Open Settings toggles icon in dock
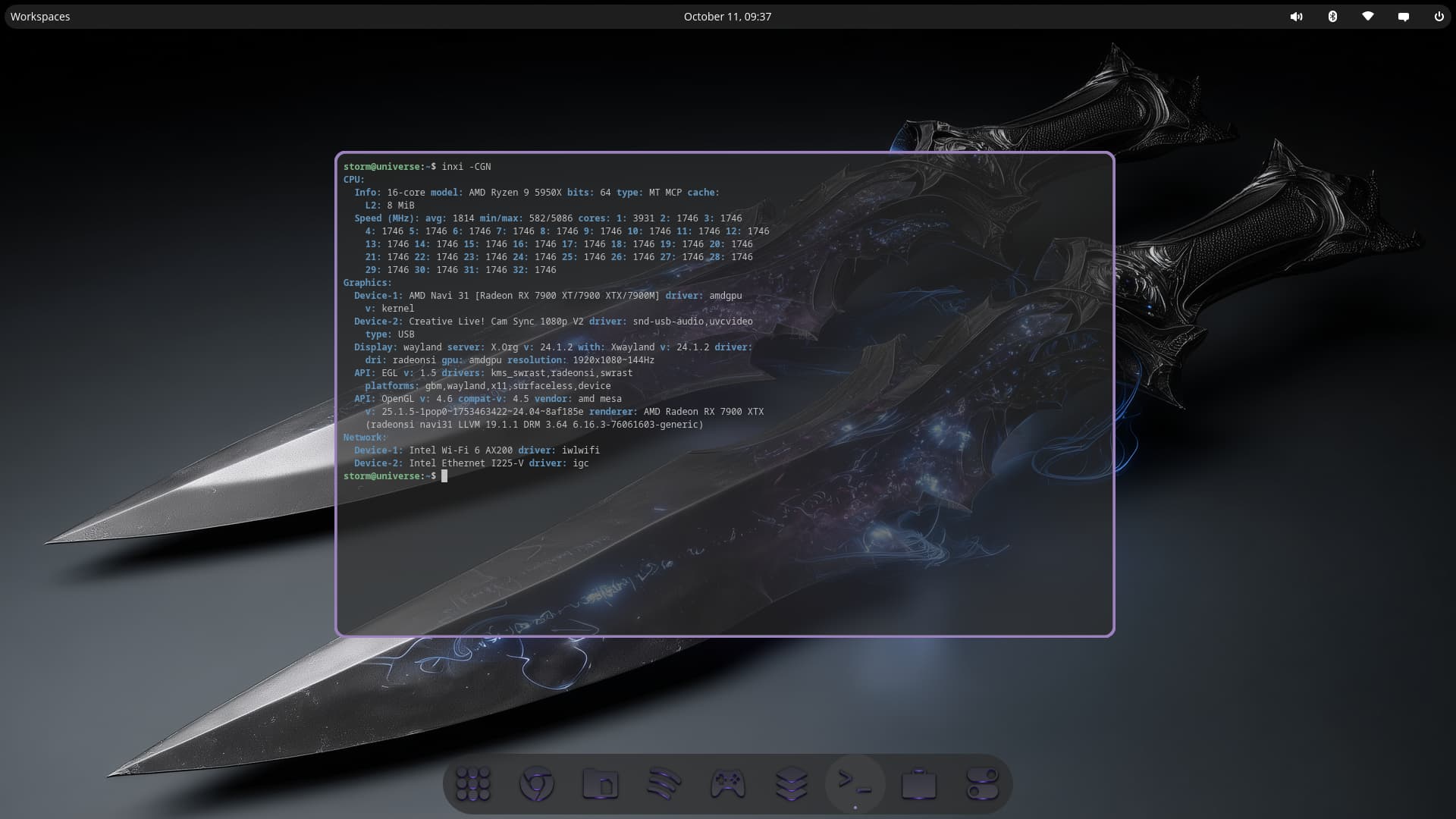Screen dimensions: 1456x819 (x=982, y=784)
